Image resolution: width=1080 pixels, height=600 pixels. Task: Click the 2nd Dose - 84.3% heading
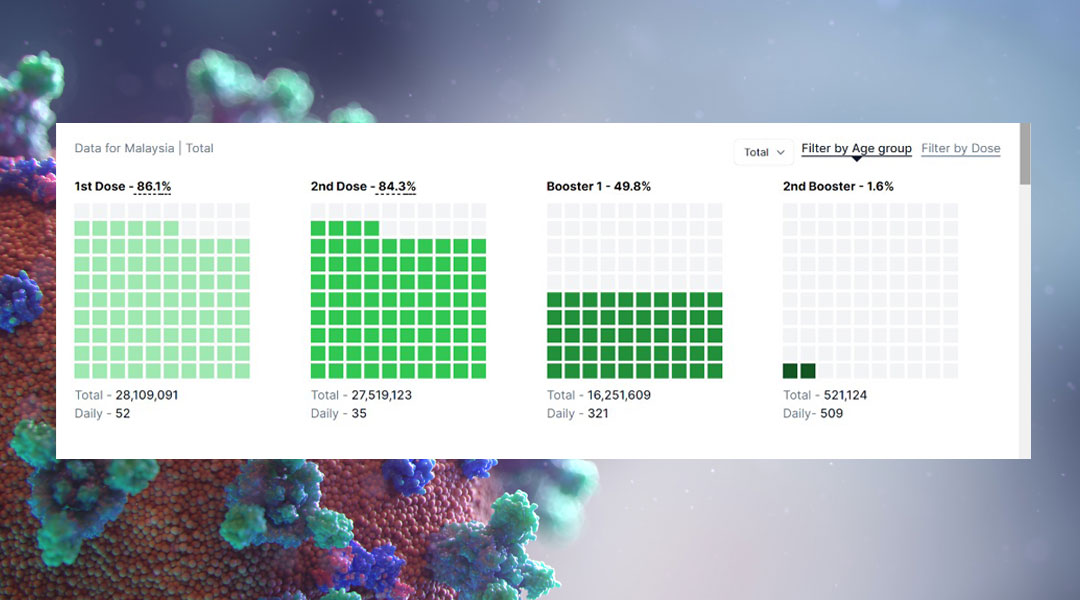point(363,187)
